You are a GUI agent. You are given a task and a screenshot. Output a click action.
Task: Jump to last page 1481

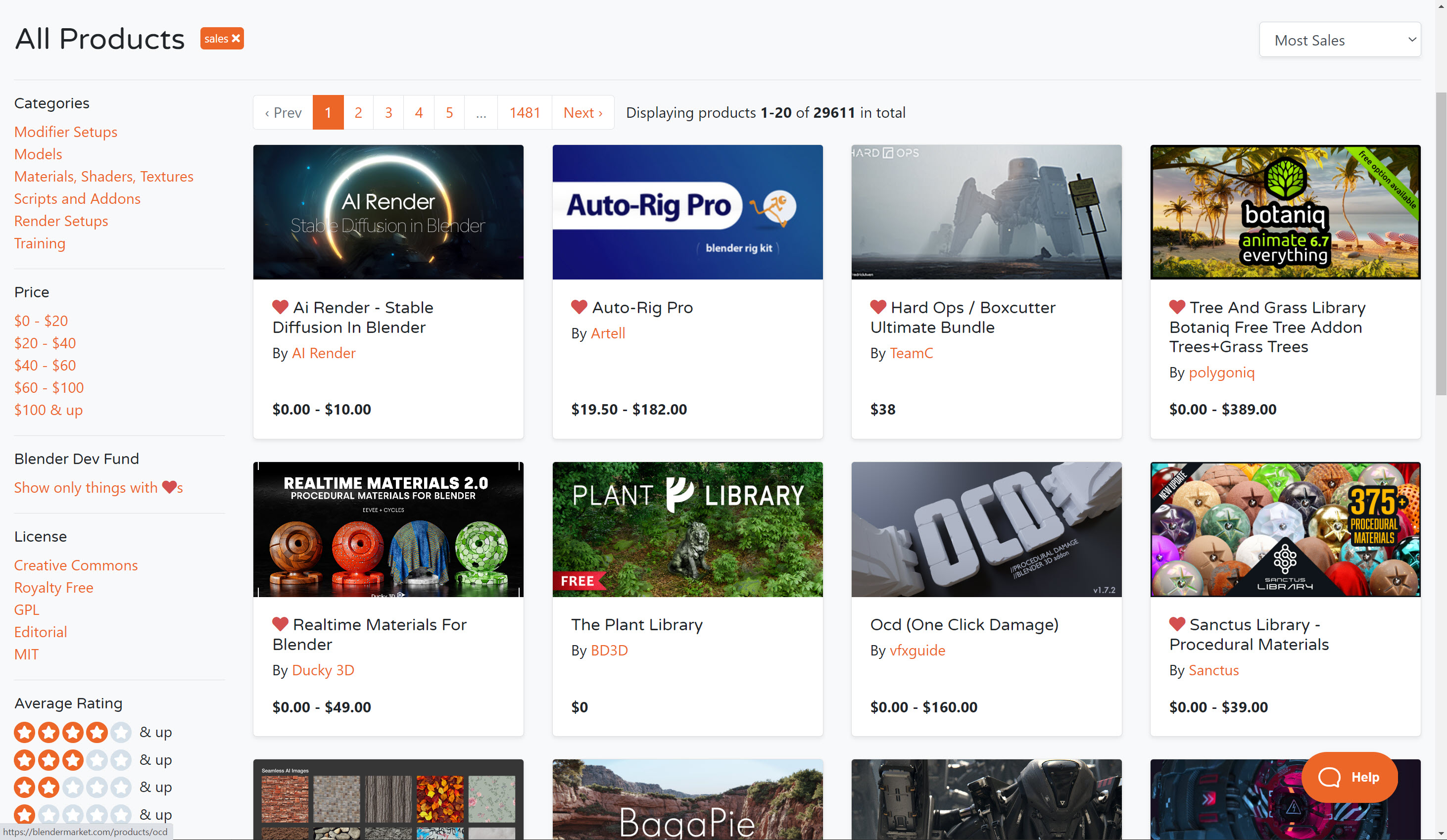tap(524, 112)
